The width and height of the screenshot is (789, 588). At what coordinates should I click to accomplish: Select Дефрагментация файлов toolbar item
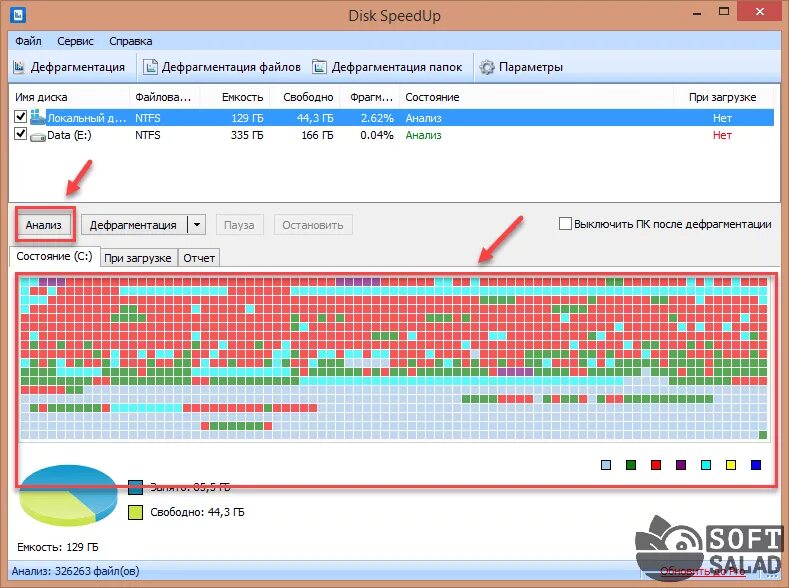tap(222, 67)
